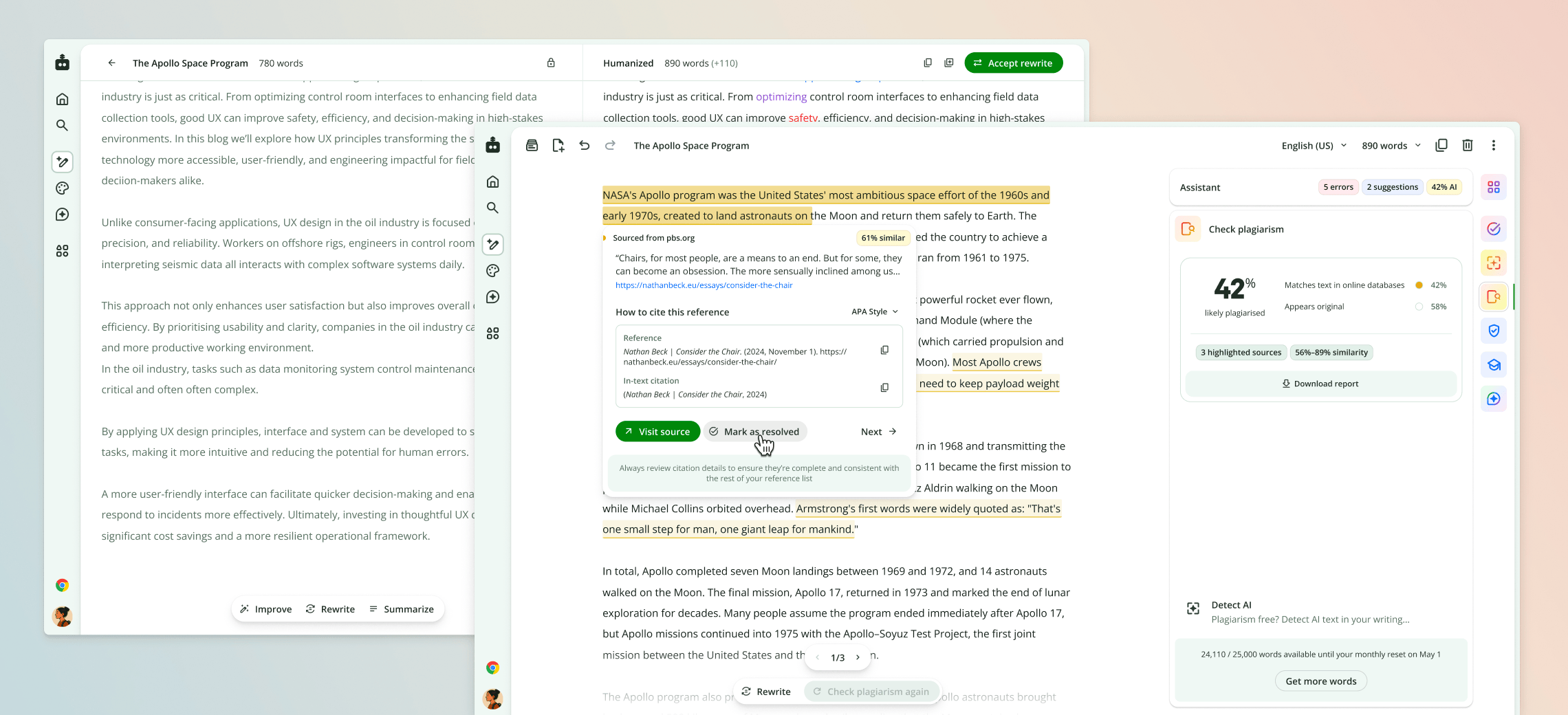Click Download report
The height and width of the screenshot is (715, 1568).
(1320, 384)
